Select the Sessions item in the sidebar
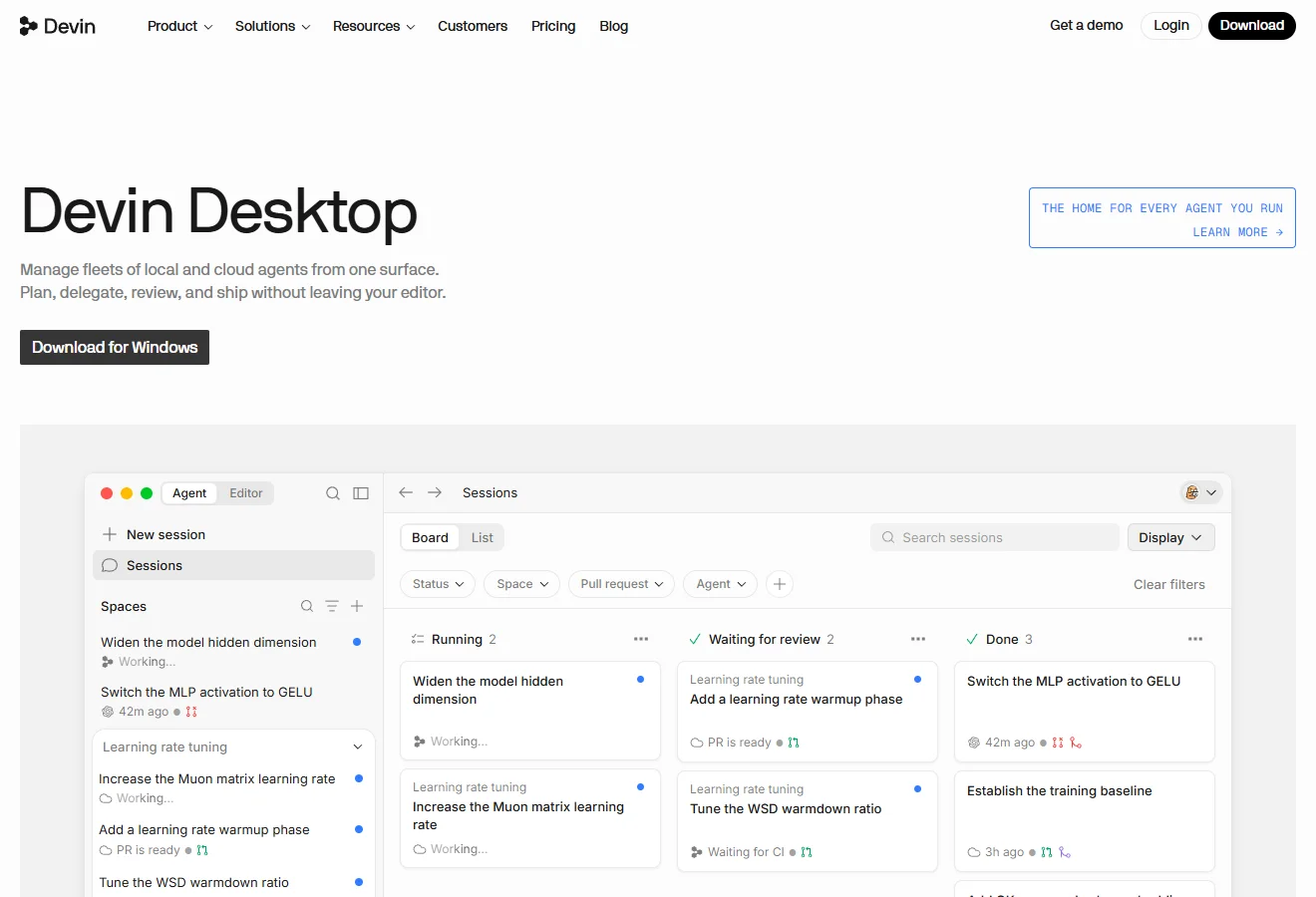Image resolution: width=1316 pixels, height=897 pixels. pos(233,565)
